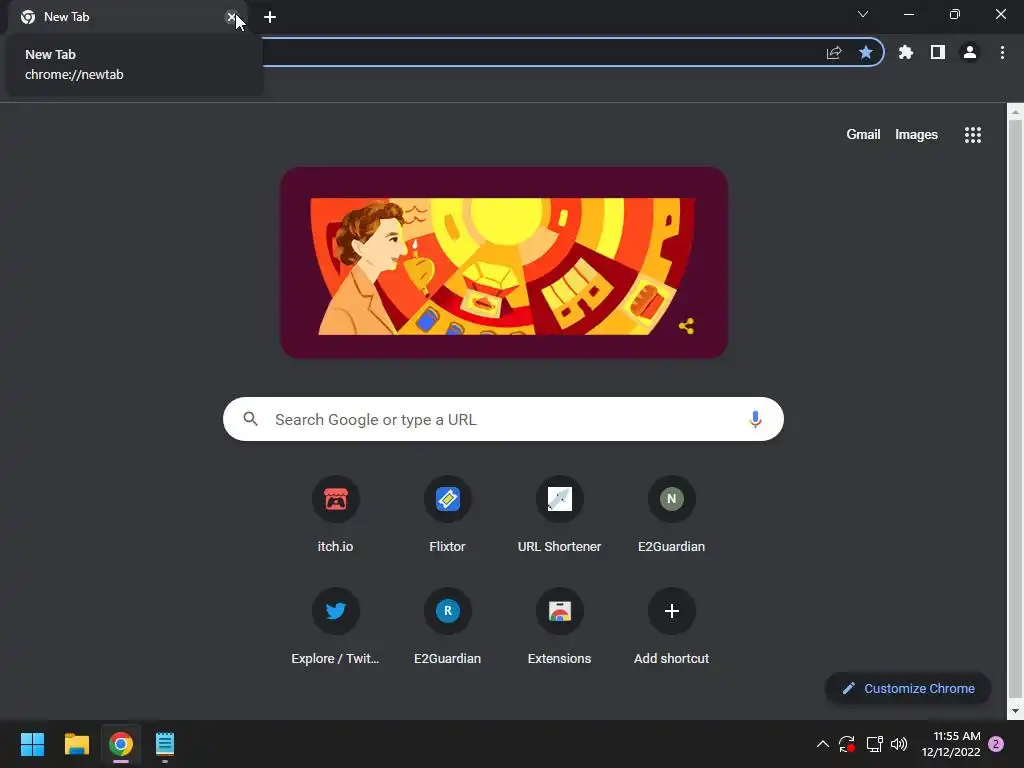This screenshot has height=768, width=1024.
Task: Click the magnifier icon in search box
Action: pos(251,419)
